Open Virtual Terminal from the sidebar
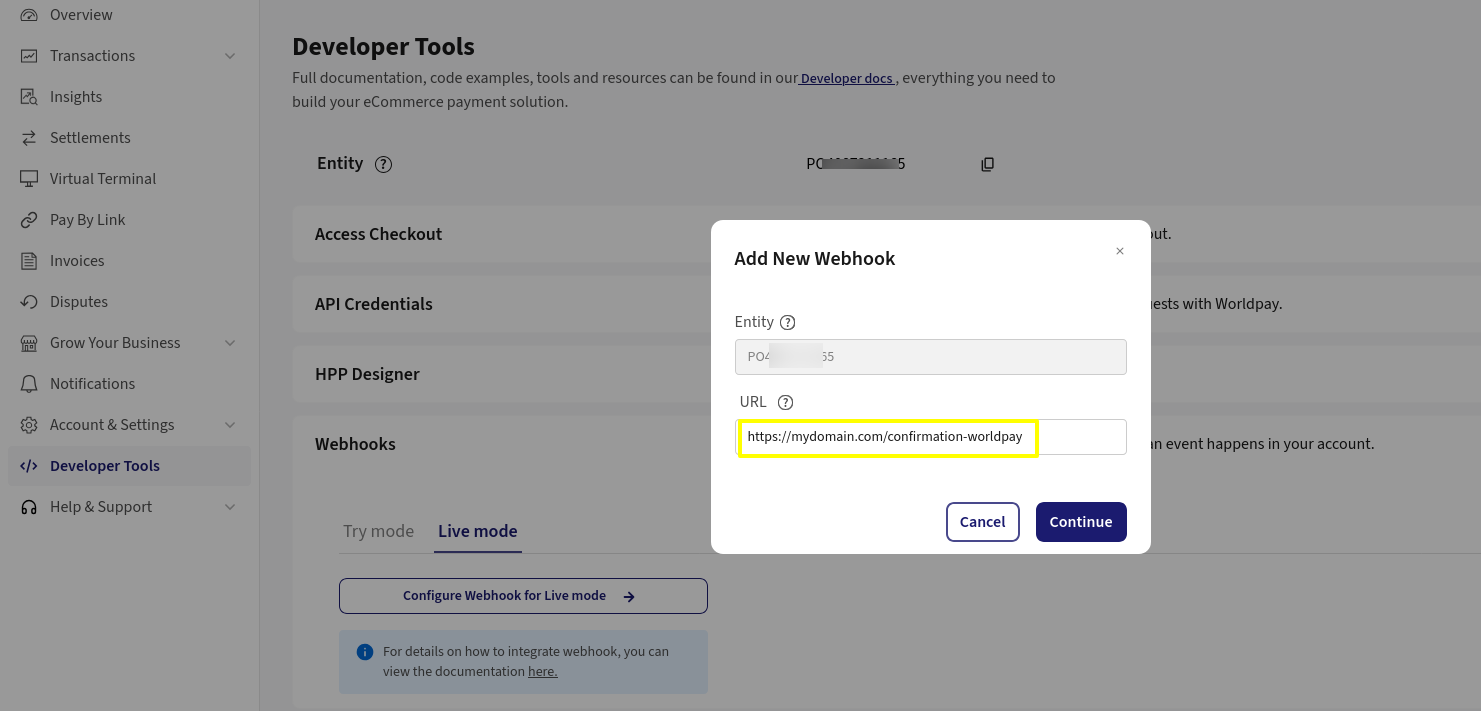This screenshot has width=1481, height=711. tap(103, 178)
